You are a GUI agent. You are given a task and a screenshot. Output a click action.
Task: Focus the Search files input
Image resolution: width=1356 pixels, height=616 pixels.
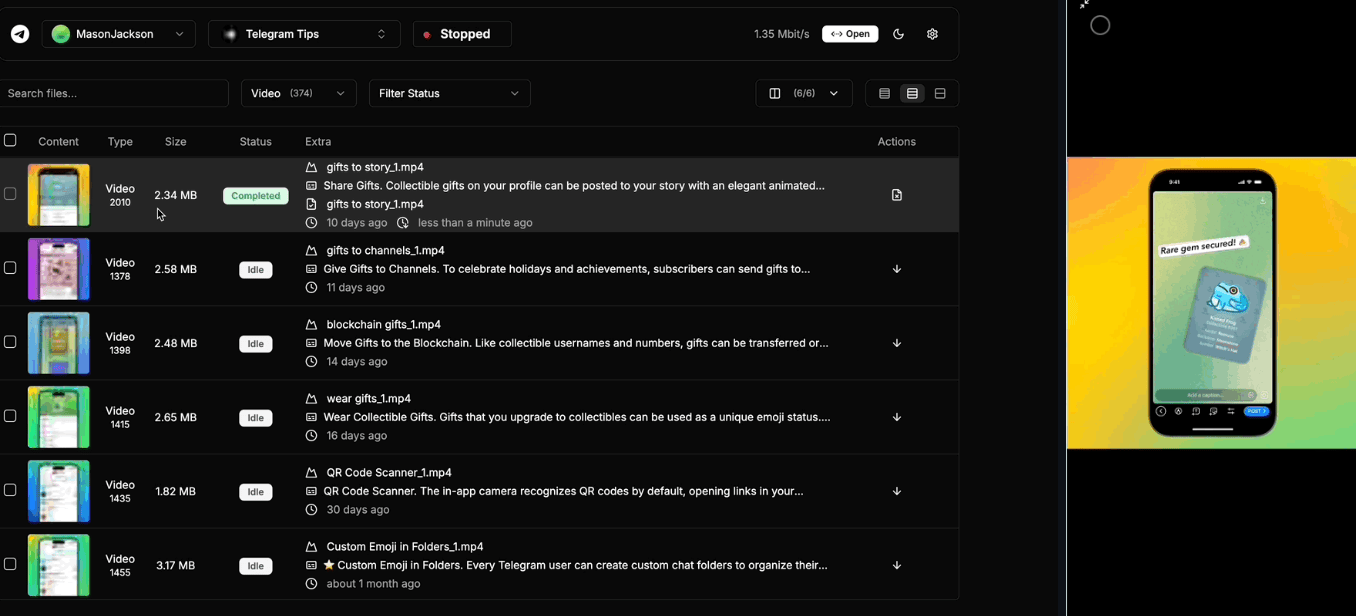(114, 93)
